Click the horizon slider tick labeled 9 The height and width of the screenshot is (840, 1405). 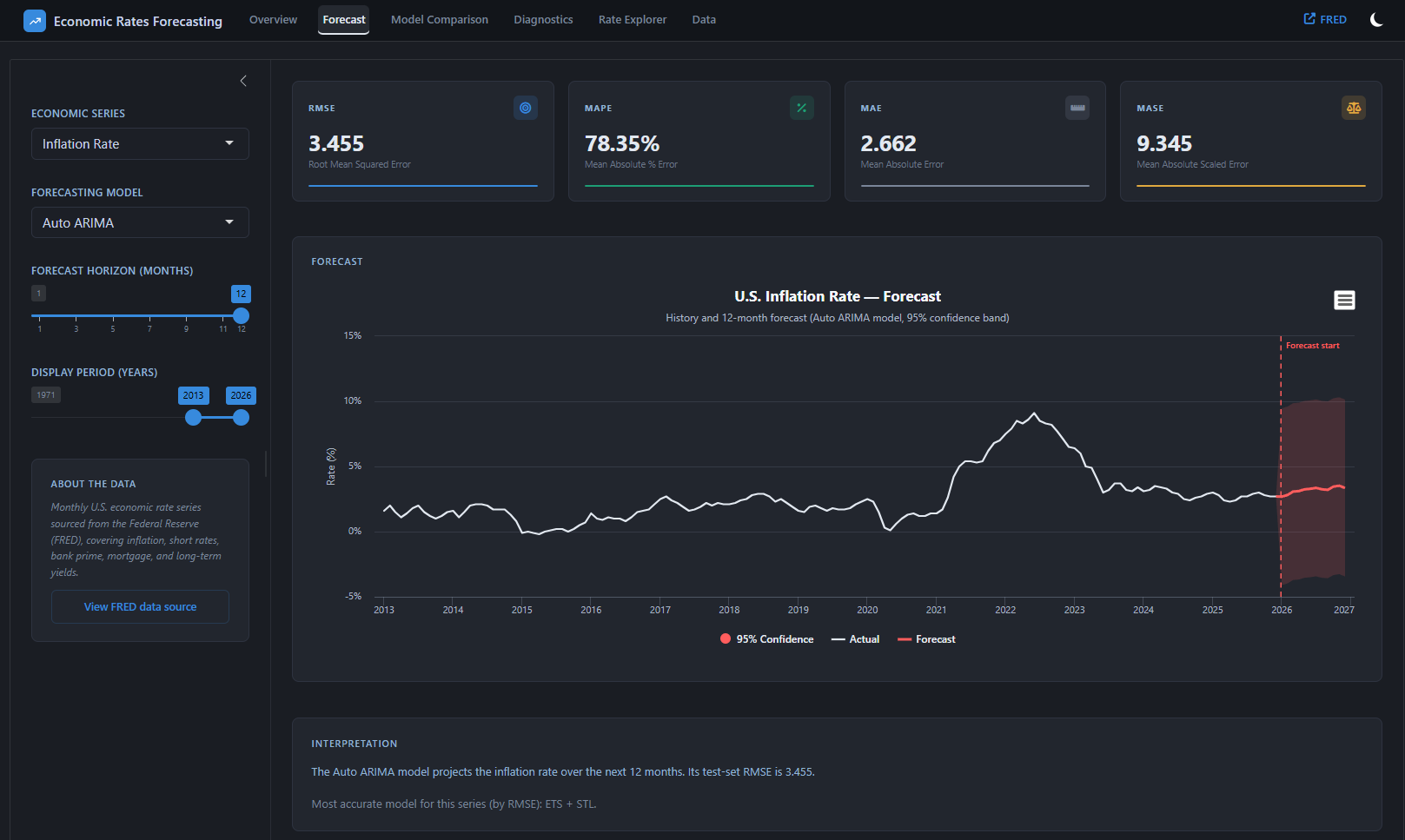[x=186, y=329]
